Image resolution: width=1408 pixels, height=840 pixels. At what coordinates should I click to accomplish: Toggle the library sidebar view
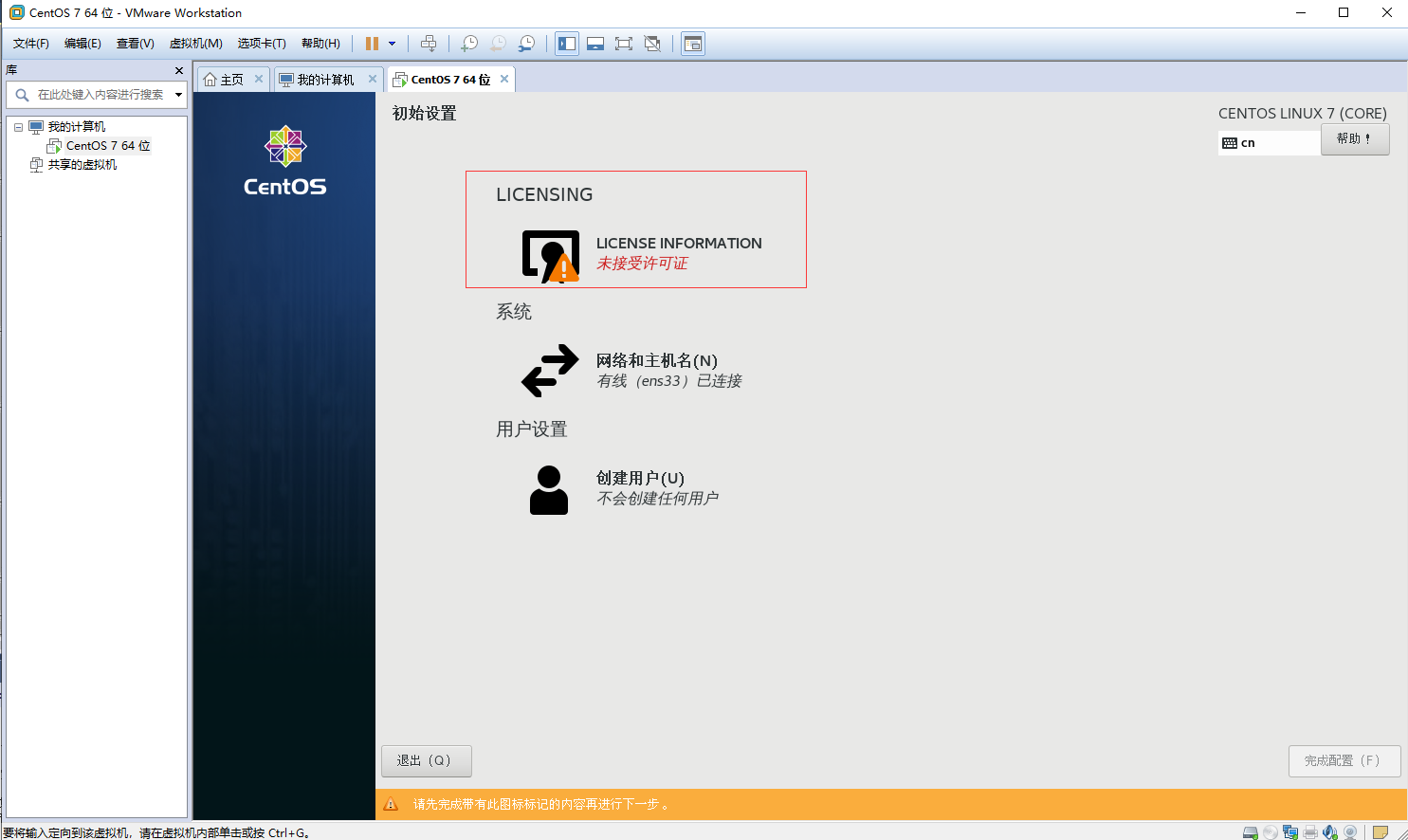click(x=567, y=44)
